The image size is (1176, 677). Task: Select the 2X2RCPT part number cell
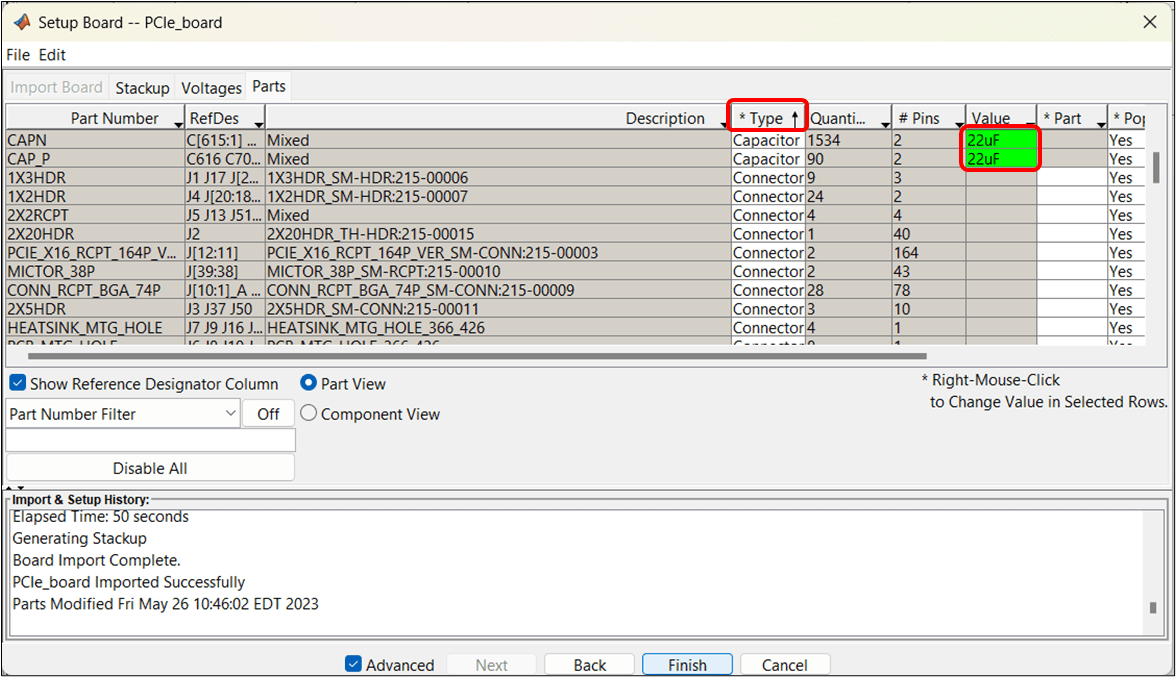coord(95,215)
